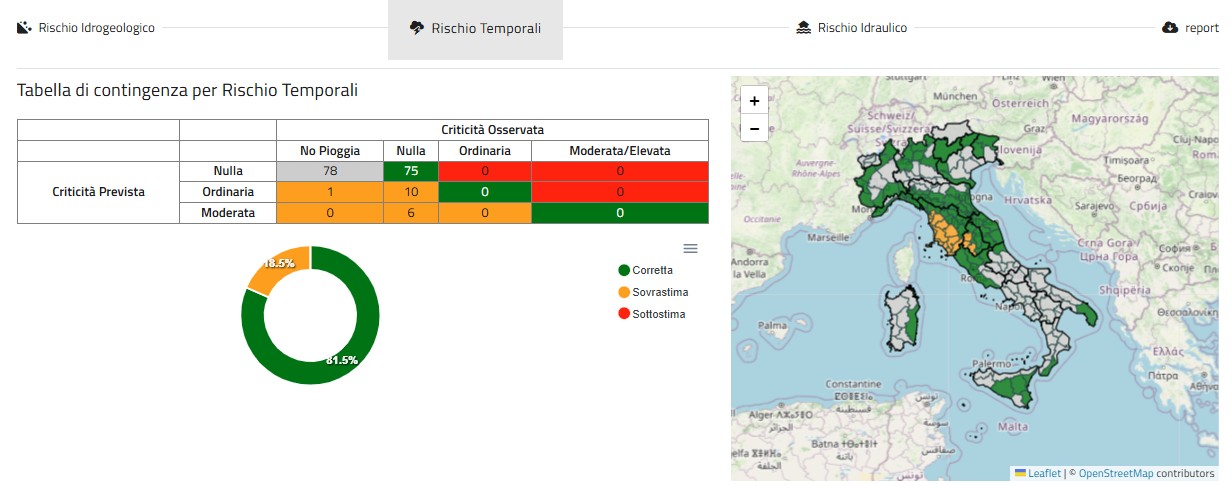Click the landslide icon beside Rischio Idrogeologico
The width and height of the screenshot is (1232, 486).
pyautogui.click(x=25, y=28)
